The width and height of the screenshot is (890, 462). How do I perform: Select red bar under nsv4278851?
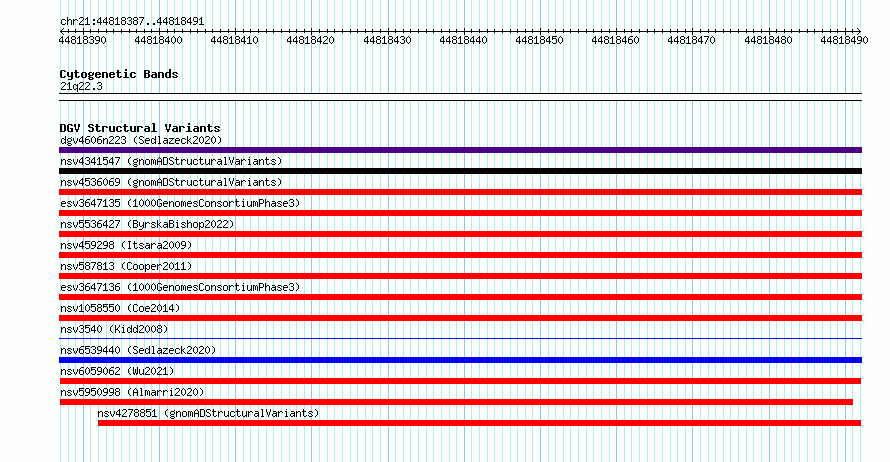coord(480,423)
